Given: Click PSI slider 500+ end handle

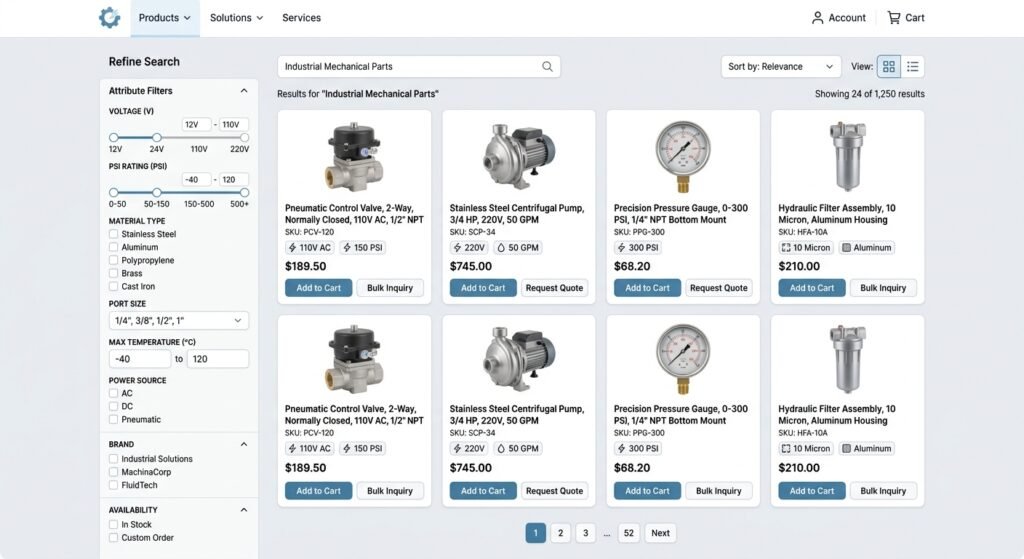Looking at the screenshot, I should pos(244,193).
